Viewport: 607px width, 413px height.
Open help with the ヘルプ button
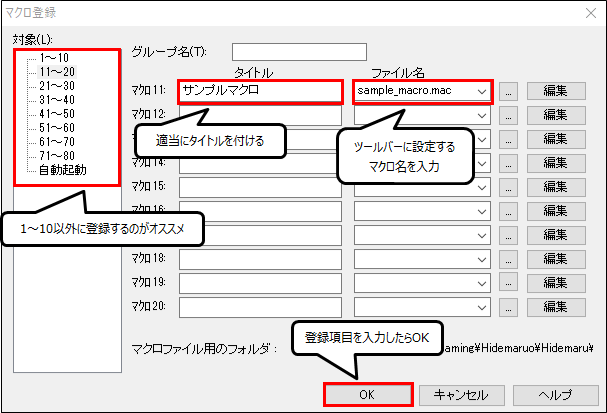tap(556, 395)
